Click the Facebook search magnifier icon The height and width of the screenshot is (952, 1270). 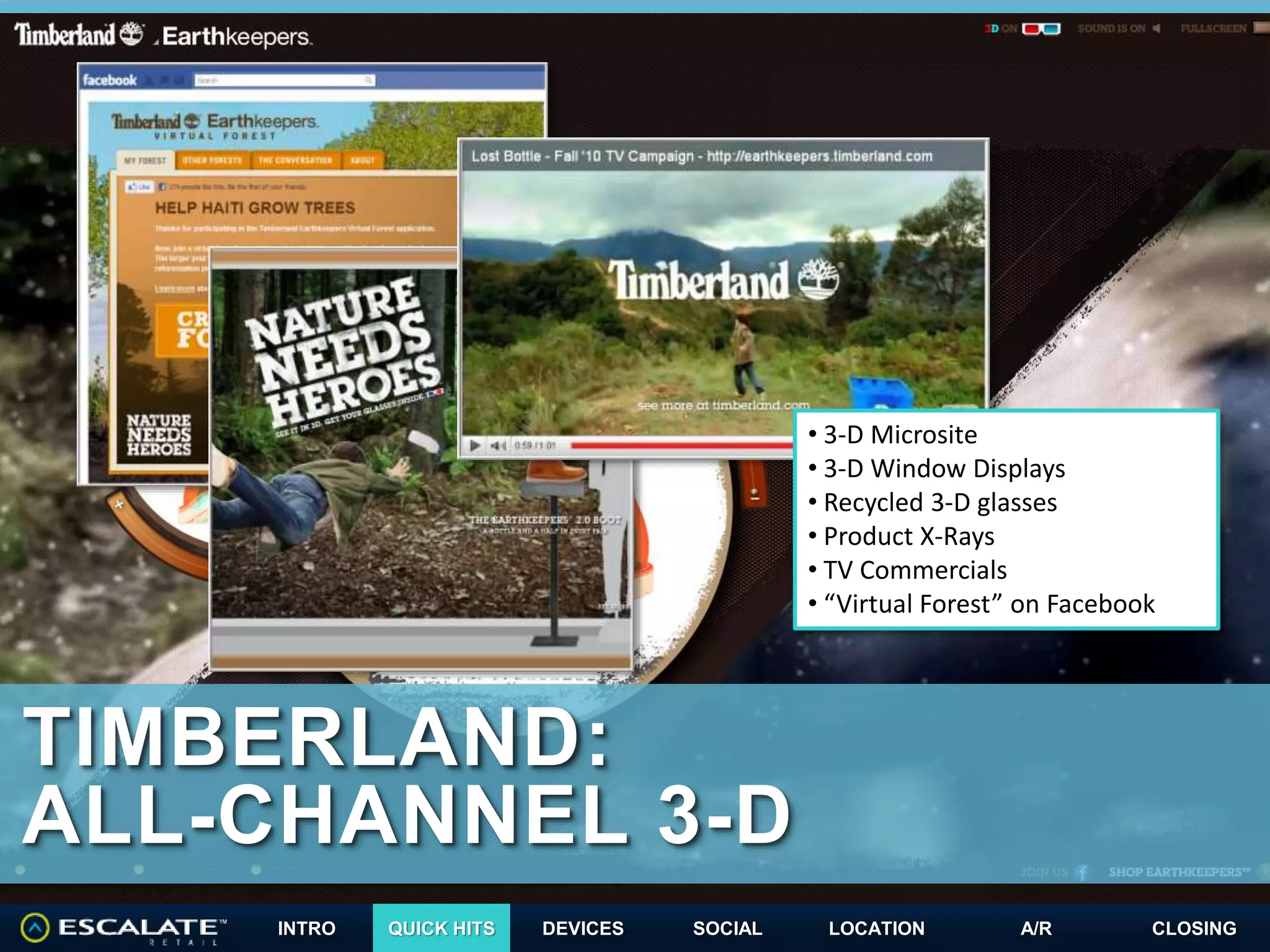[x=368, y=80]
